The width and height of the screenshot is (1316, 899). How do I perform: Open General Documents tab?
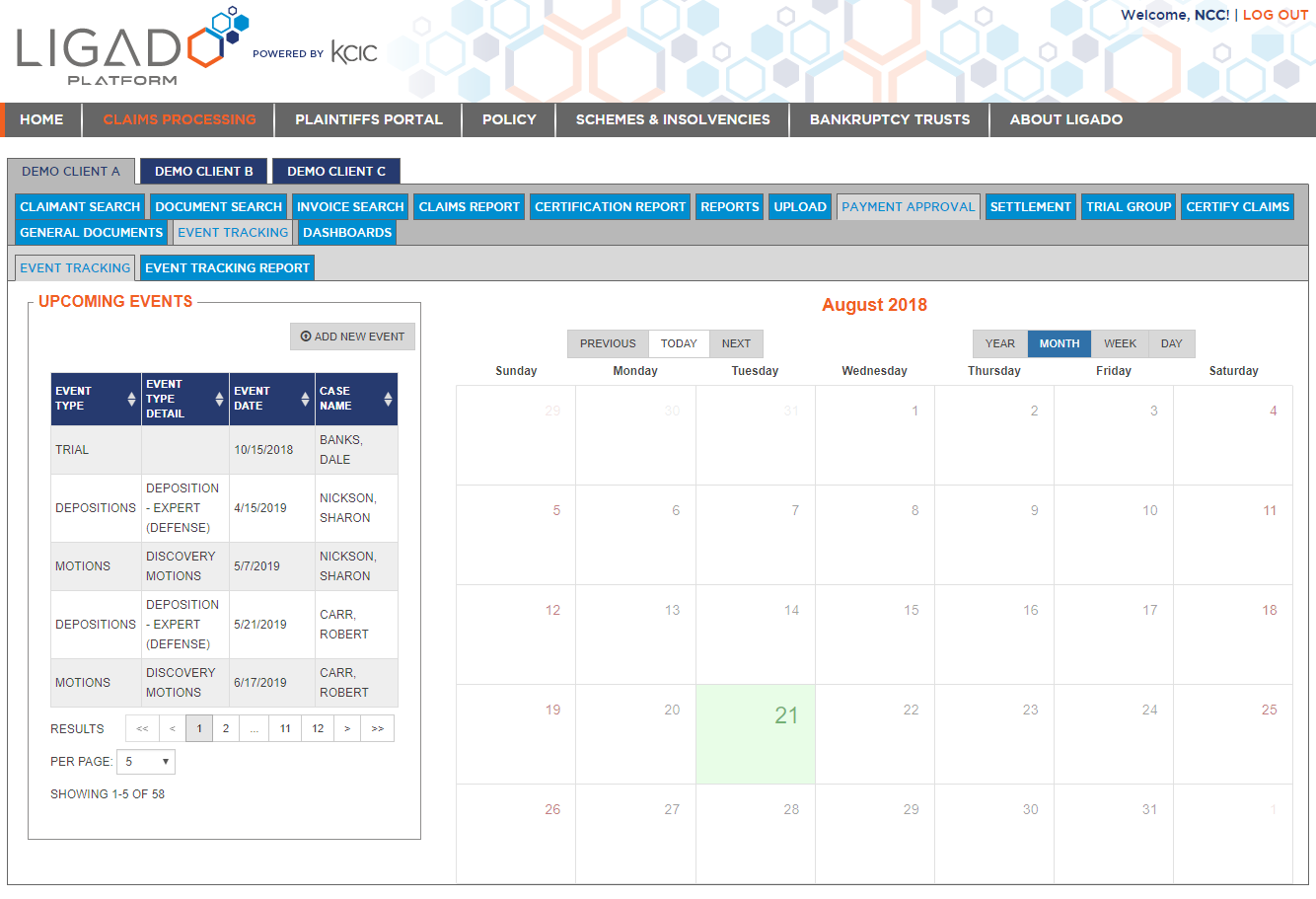(x=92, y=232)
